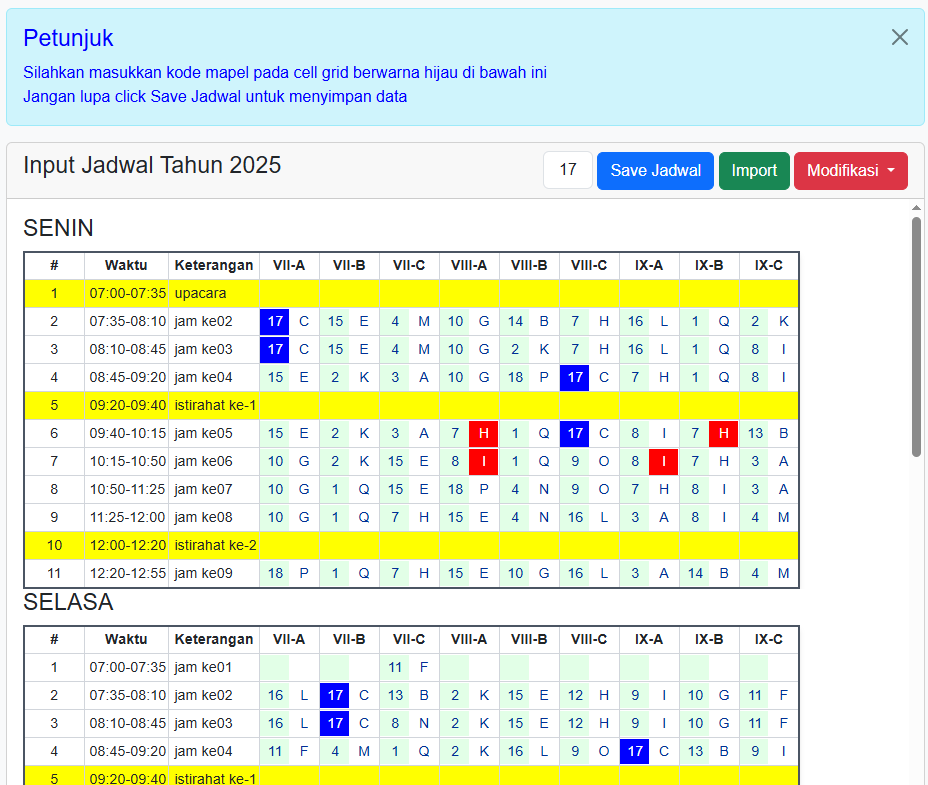Image resolution: width=928 pixels, height=785 pixels.
Task: Click the red H cell under VIII-A jam ke05
Action: click(x=484, y=434)
